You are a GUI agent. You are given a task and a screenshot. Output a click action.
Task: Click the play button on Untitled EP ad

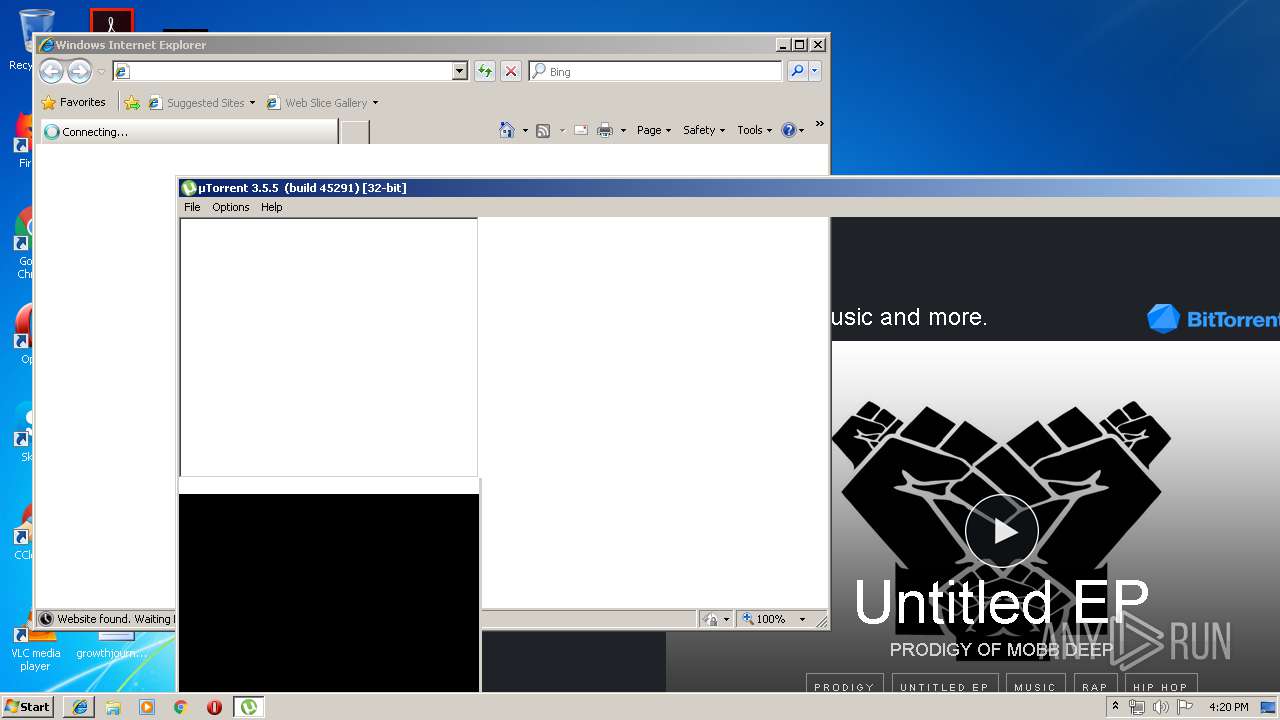[1002, 531]
